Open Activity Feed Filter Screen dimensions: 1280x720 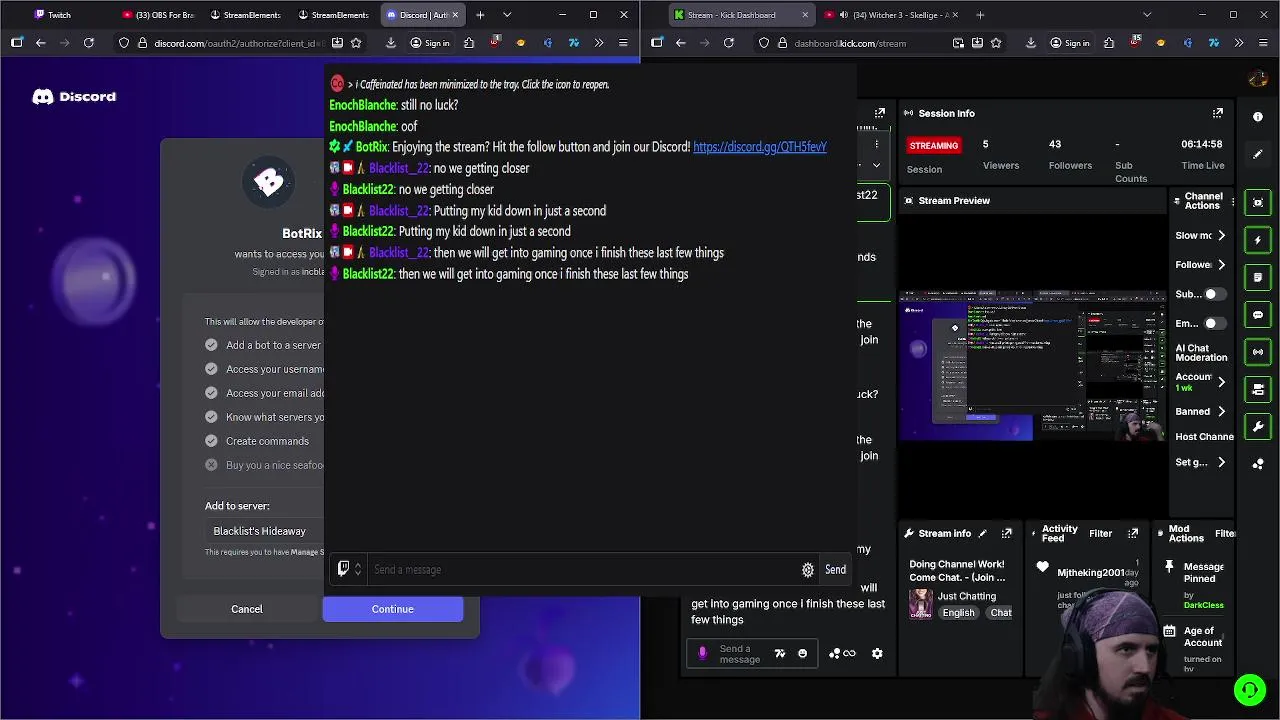(1101, 533)
